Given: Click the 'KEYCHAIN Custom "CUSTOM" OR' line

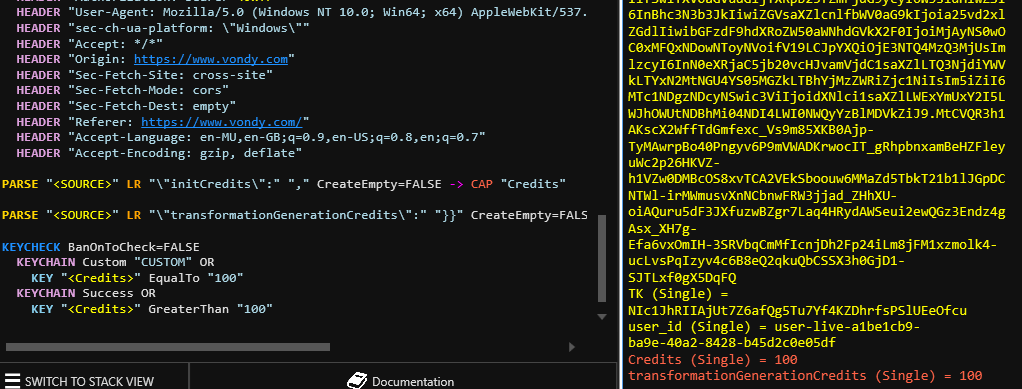Looking at the screenshot, I should 115,263.
